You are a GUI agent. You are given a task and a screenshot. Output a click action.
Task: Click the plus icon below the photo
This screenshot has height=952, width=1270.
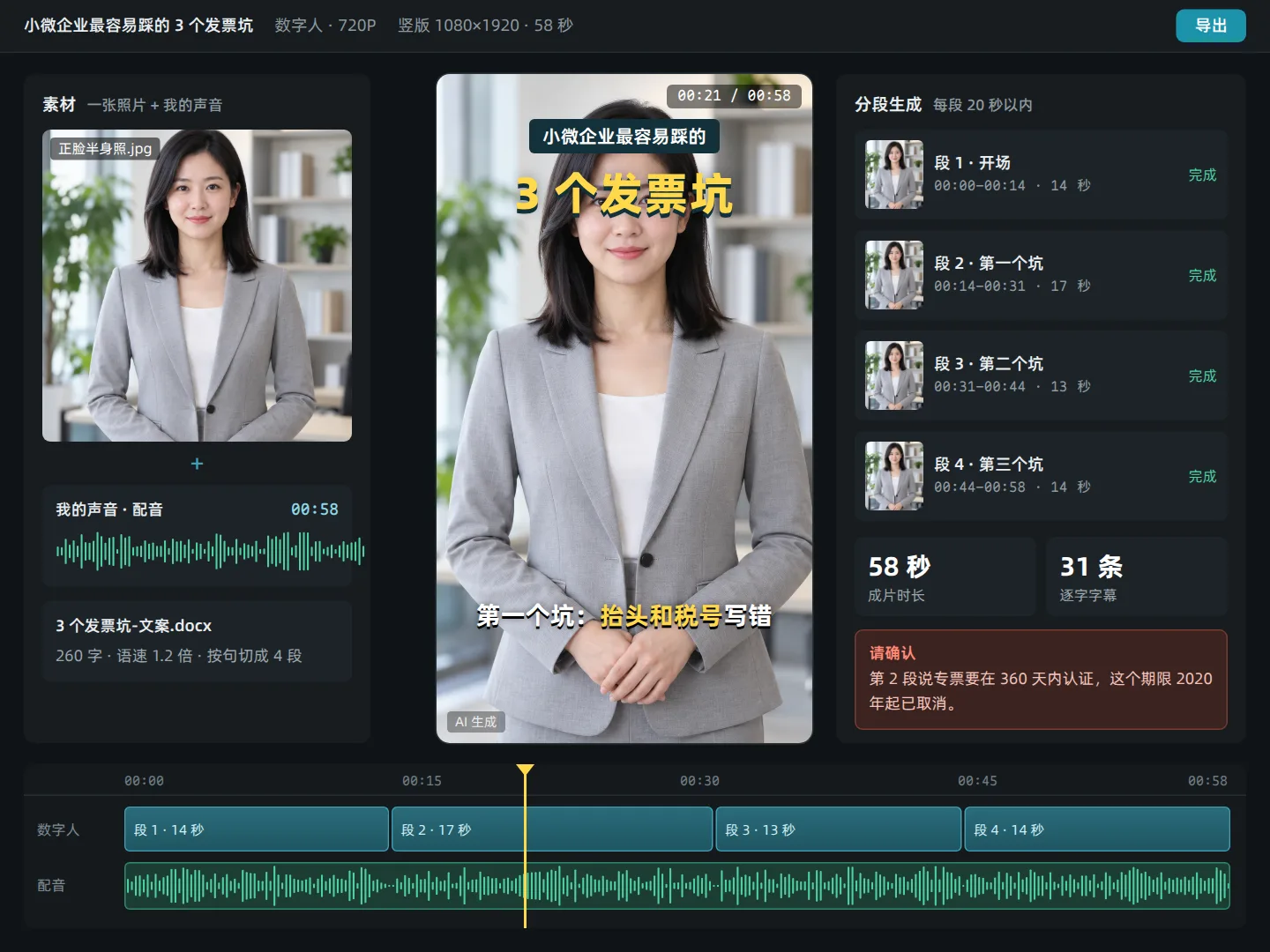(197, 464)
